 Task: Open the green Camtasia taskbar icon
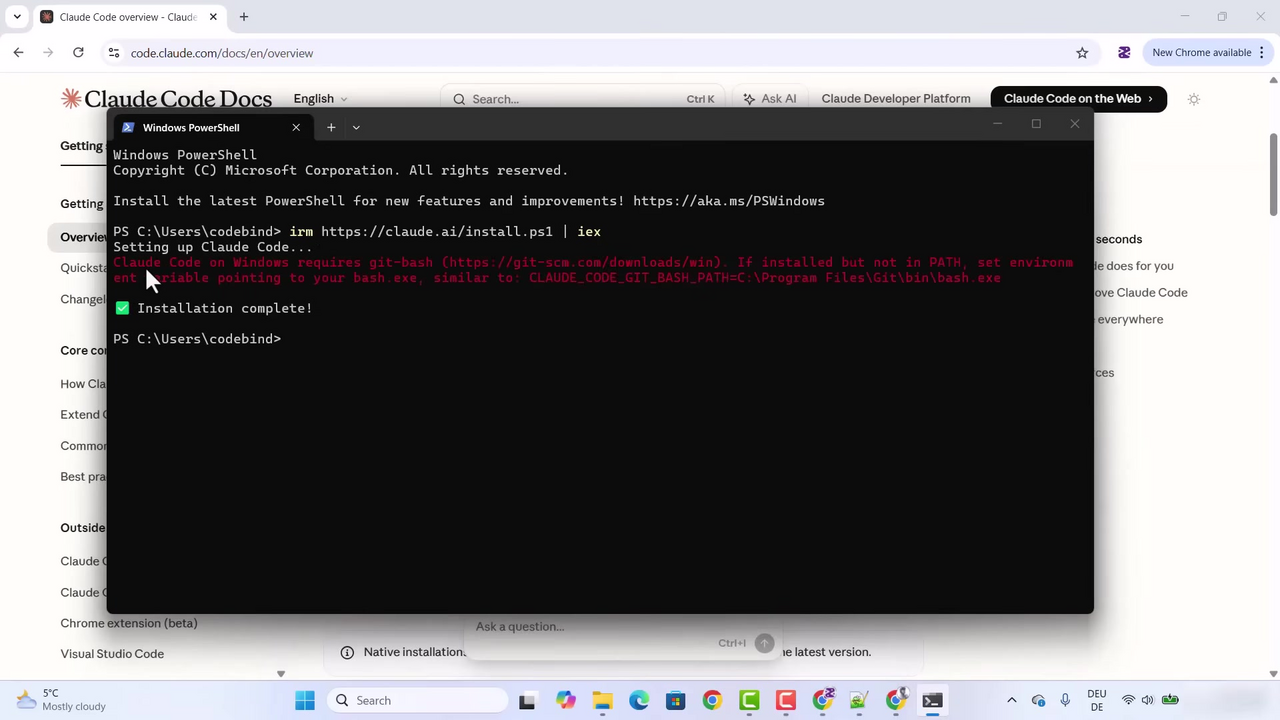[749, 701]
